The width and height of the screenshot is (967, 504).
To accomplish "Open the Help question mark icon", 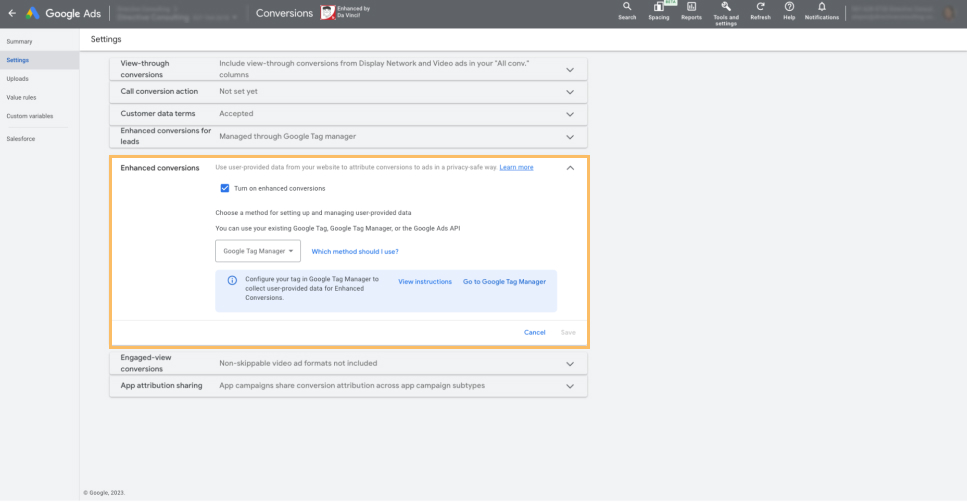I will [x=789, y=10].
